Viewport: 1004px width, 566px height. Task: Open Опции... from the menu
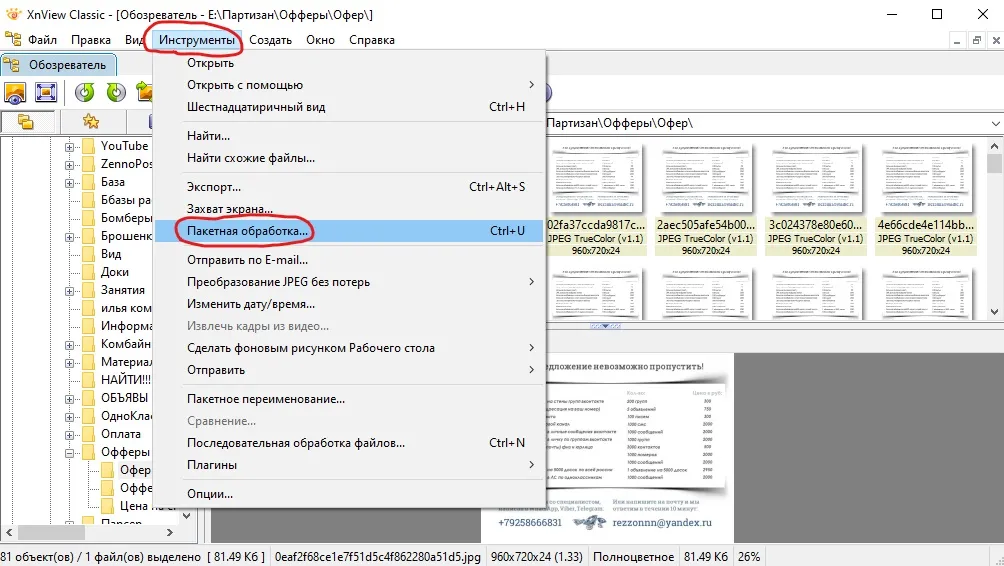coord(350,494)
